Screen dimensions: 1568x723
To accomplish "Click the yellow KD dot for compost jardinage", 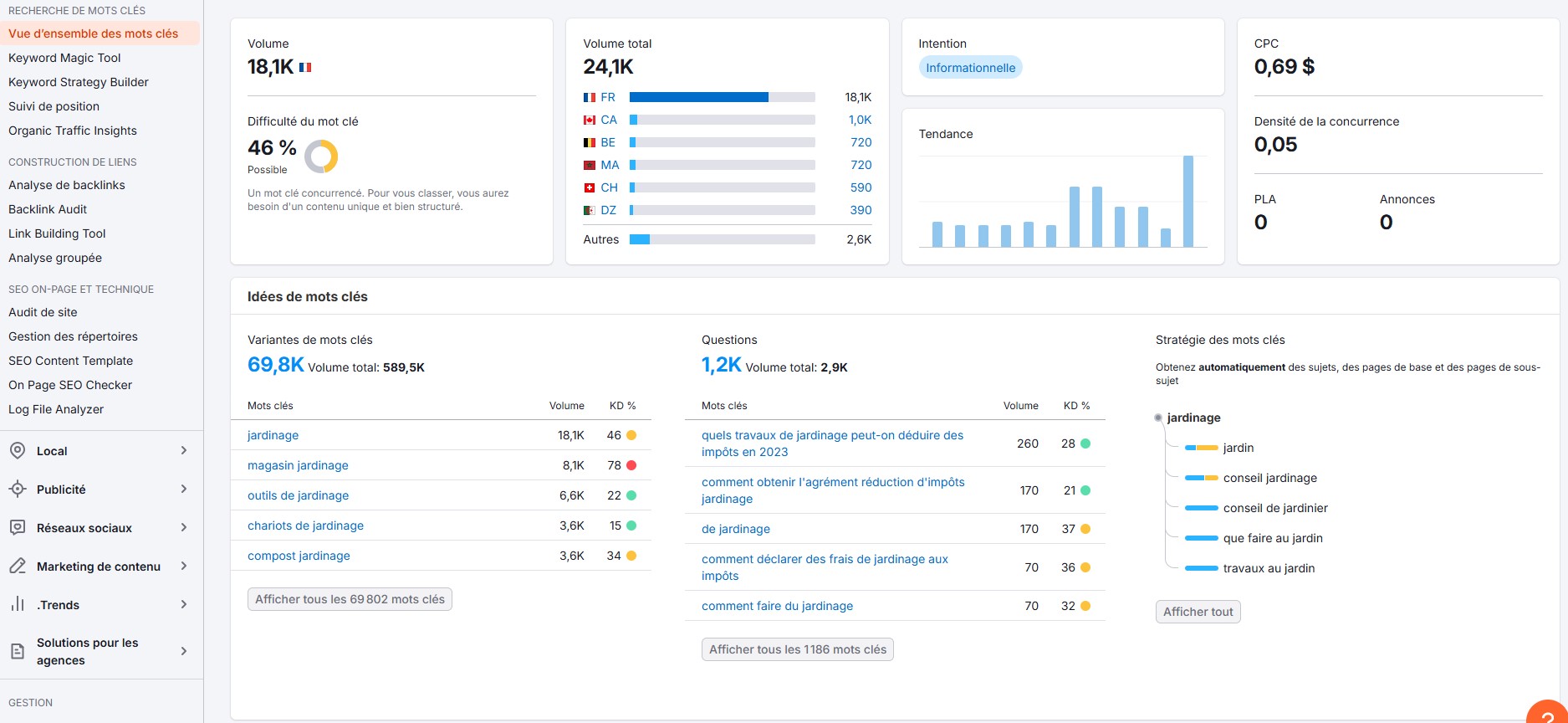I will pyautogui.click(x=631, y=556).
